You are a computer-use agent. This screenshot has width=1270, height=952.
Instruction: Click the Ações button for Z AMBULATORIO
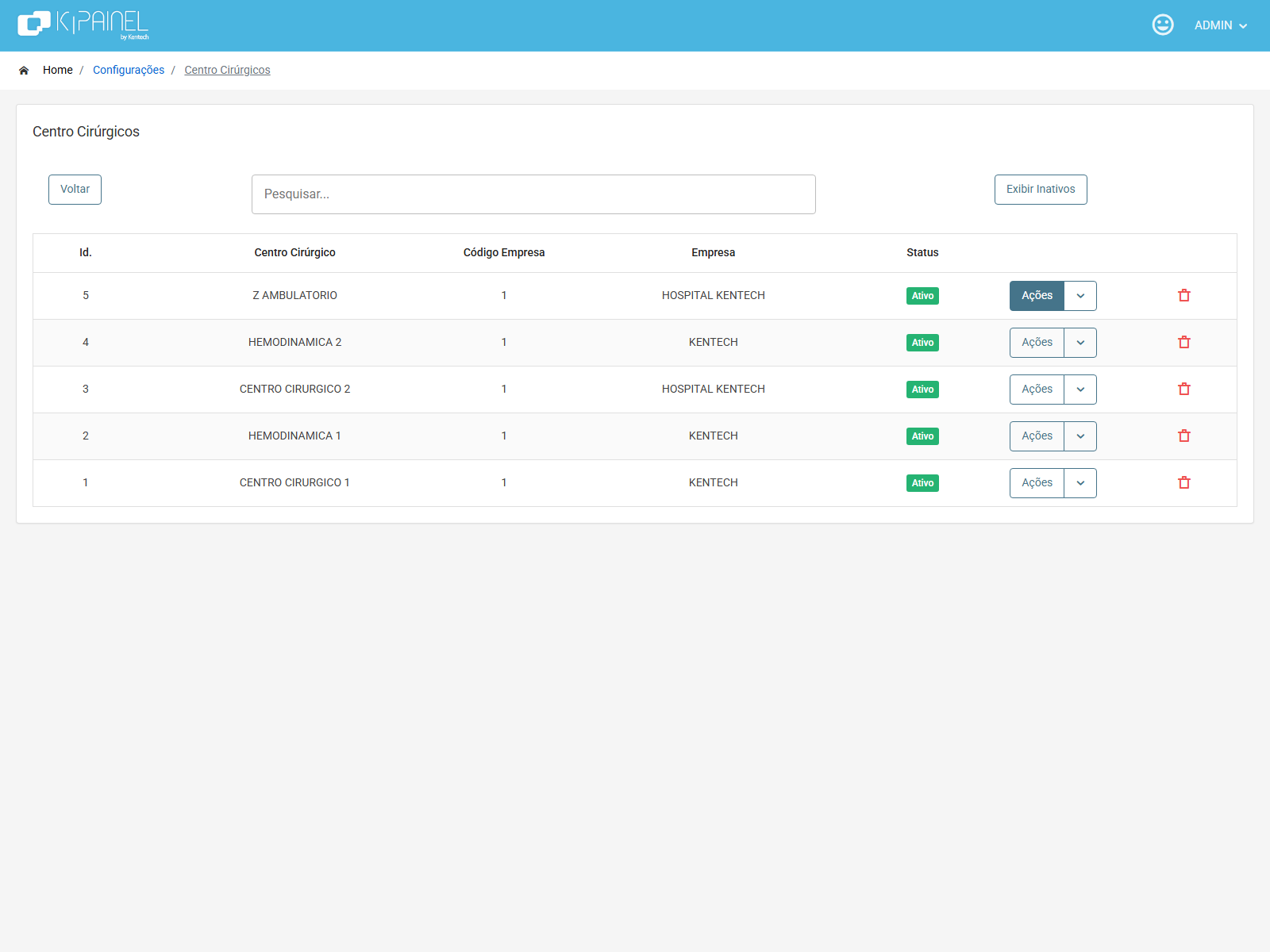tap(1037, 296)
